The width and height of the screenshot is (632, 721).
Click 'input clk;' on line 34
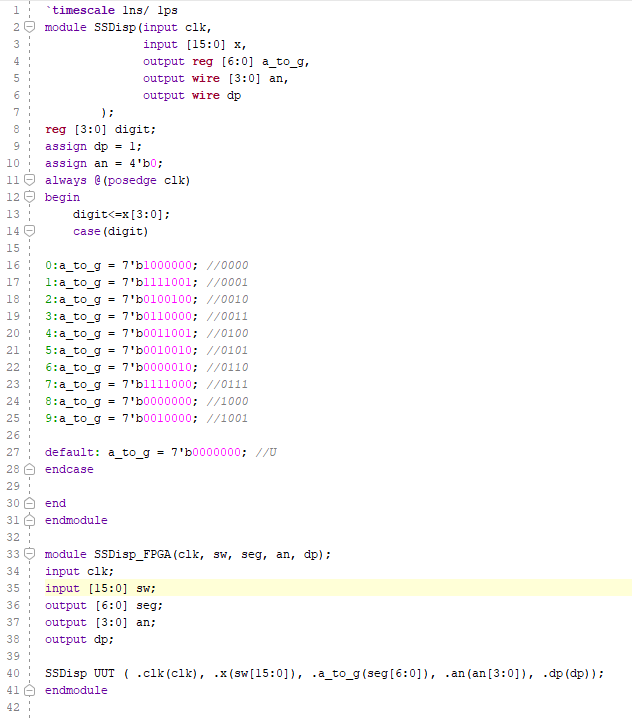pos(80,572)
